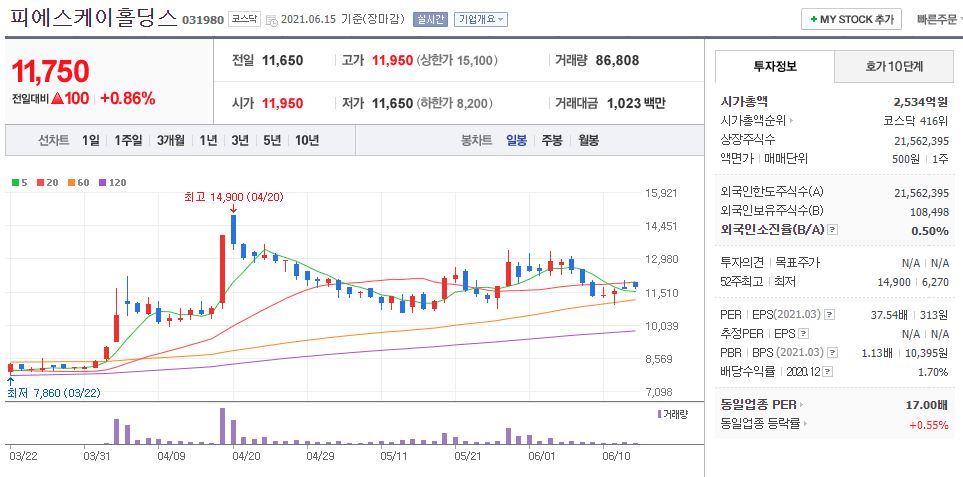The image size is (963, 477).
Task: Open the 빠른주문 dropdown
Action: tap(938, 20)
